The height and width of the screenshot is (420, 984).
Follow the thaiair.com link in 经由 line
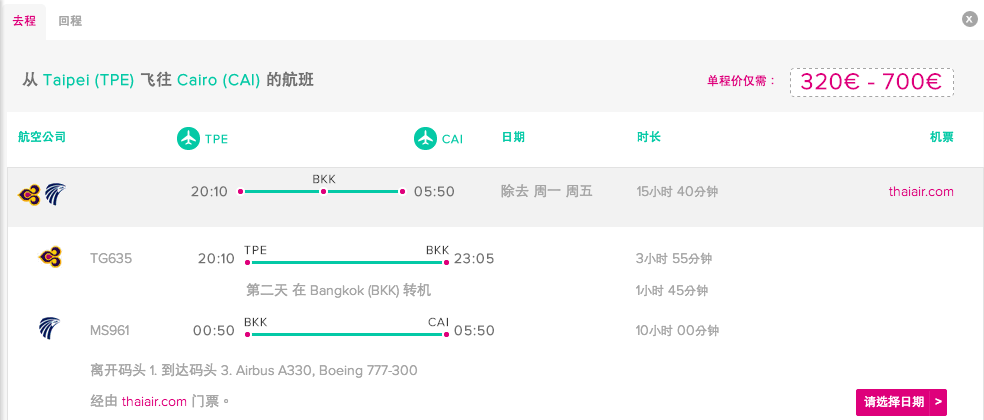154,401
